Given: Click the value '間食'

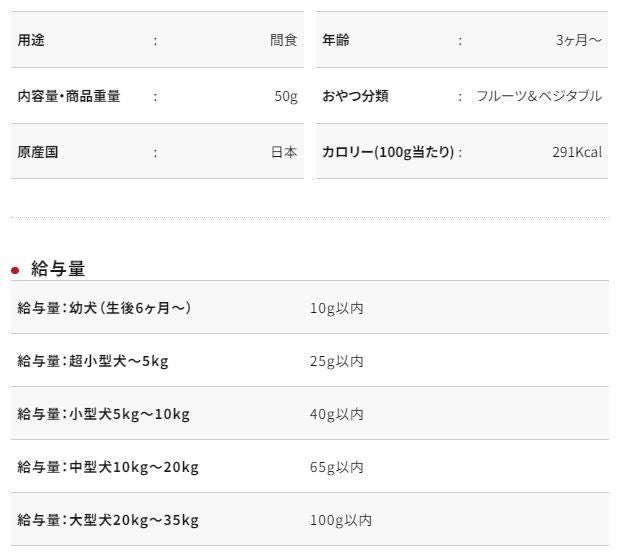Looking at the screenshot, I should pos(283,40).
